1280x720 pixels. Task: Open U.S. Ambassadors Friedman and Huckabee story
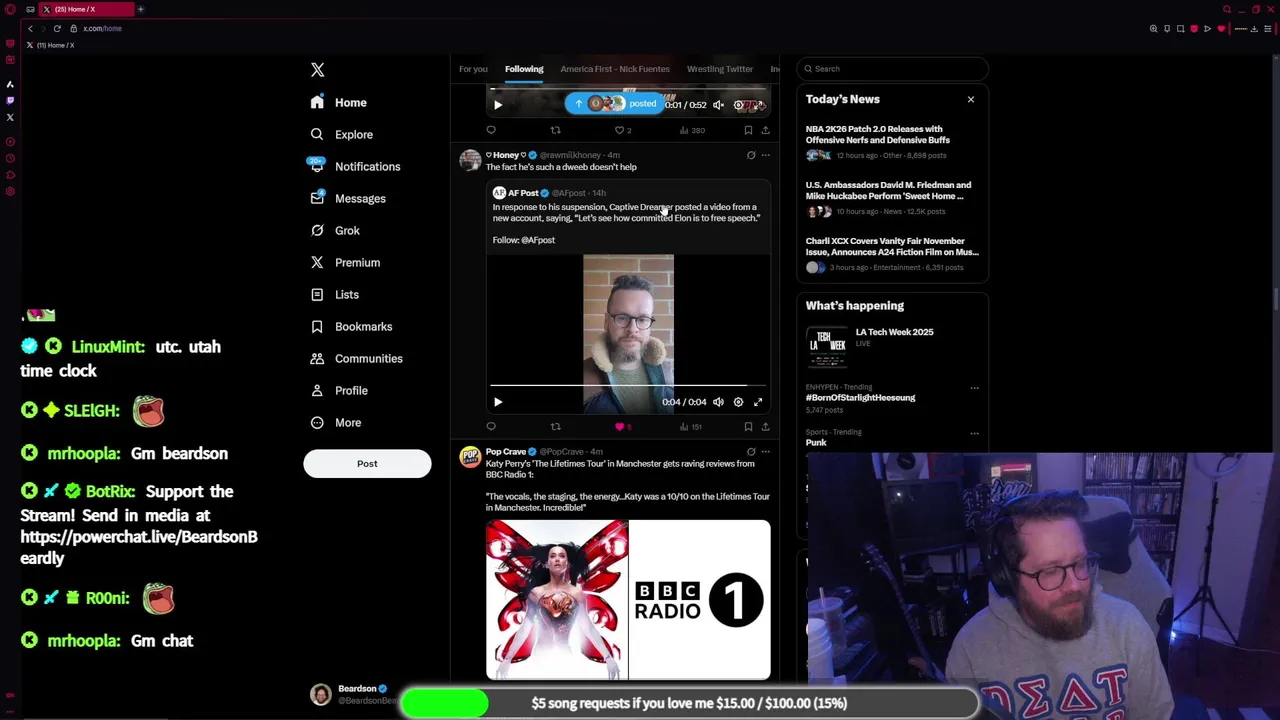892,197
